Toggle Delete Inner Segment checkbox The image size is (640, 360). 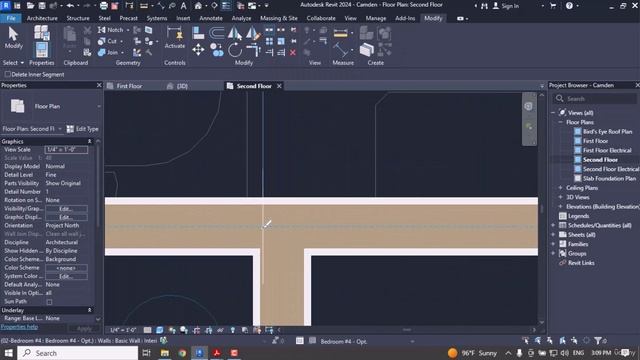pyautogui.click(x=7, y=74)
